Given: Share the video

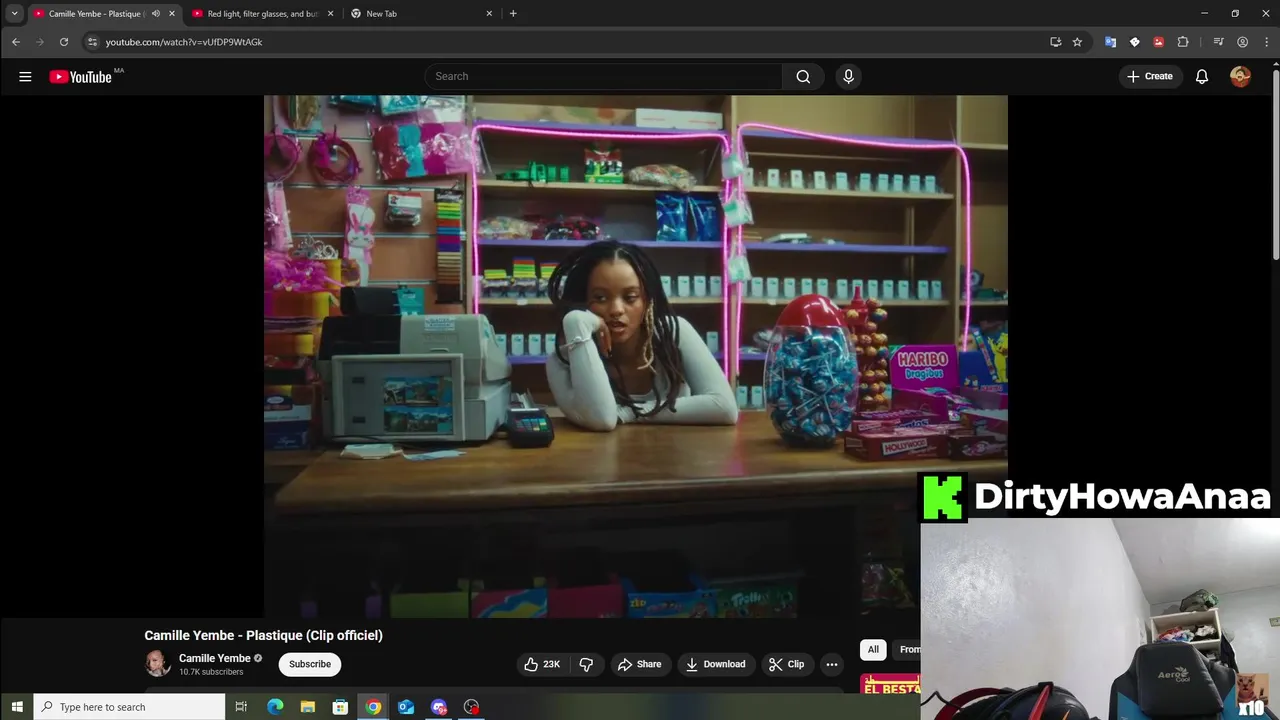Looking at the screenshot, I should point(639,664).
